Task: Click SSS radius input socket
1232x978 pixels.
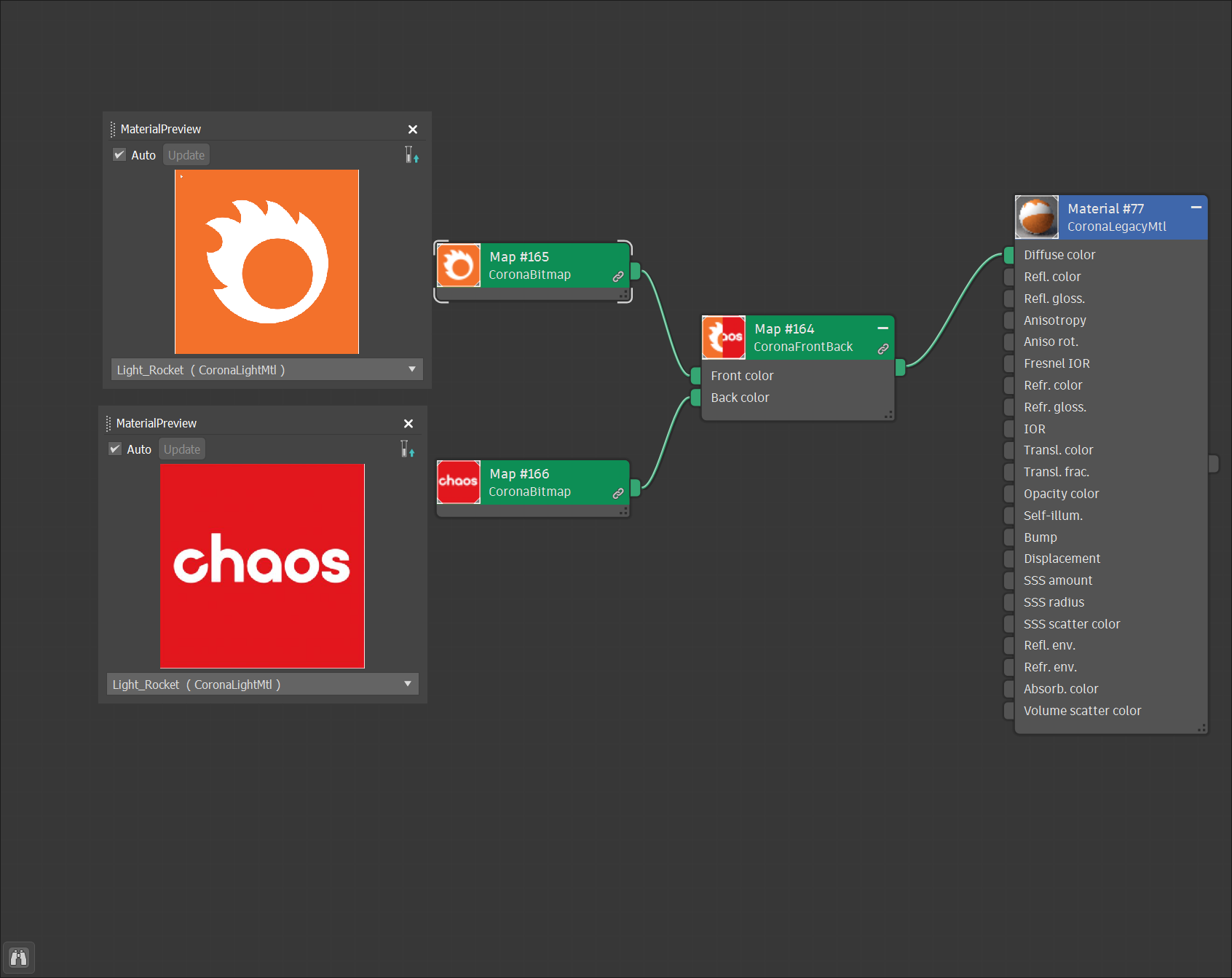Action: 1009,602
